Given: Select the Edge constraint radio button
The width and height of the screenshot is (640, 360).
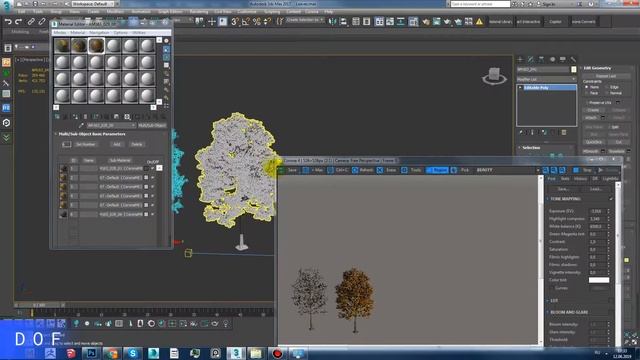Looking at the screenshot, I should [x=607, y=87].
